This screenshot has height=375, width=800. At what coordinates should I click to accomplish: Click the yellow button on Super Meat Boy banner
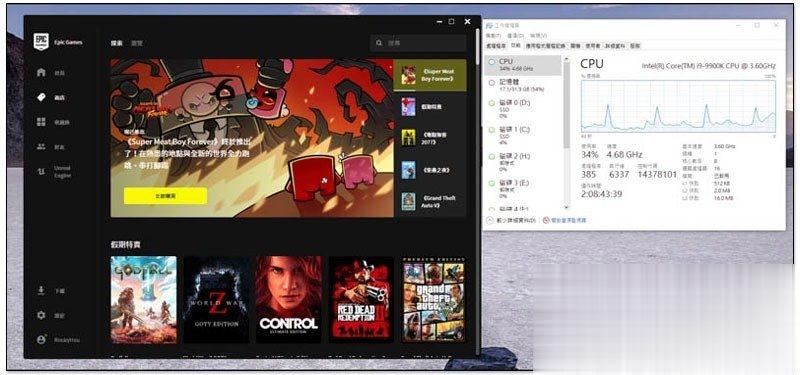[x=165, y=196]
